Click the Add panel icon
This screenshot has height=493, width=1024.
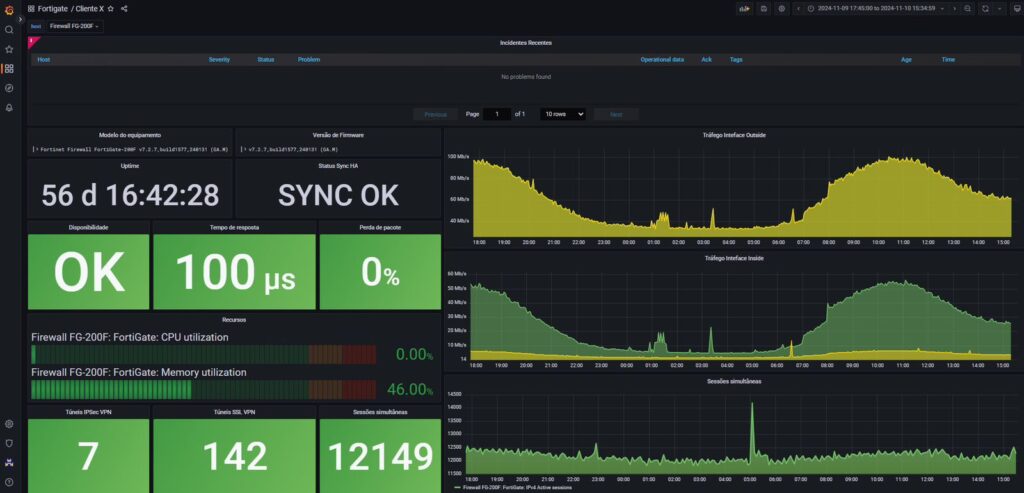tap(744, 8)
